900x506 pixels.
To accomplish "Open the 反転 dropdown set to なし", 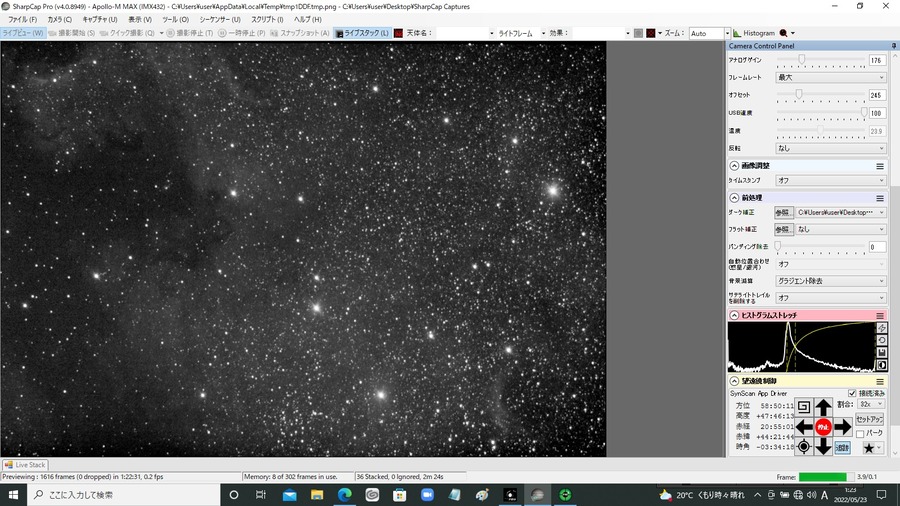I will (831, 148).
